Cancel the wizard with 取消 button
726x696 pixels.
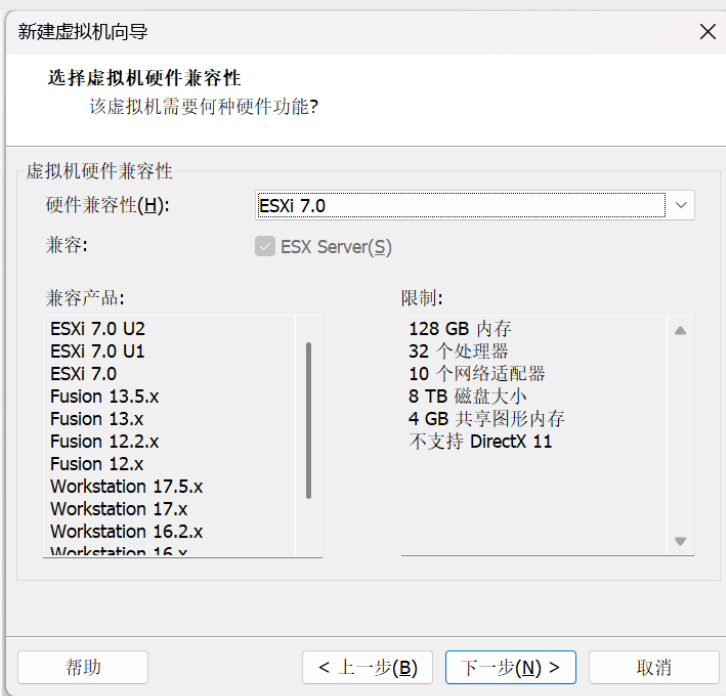[x=654, y=667]
